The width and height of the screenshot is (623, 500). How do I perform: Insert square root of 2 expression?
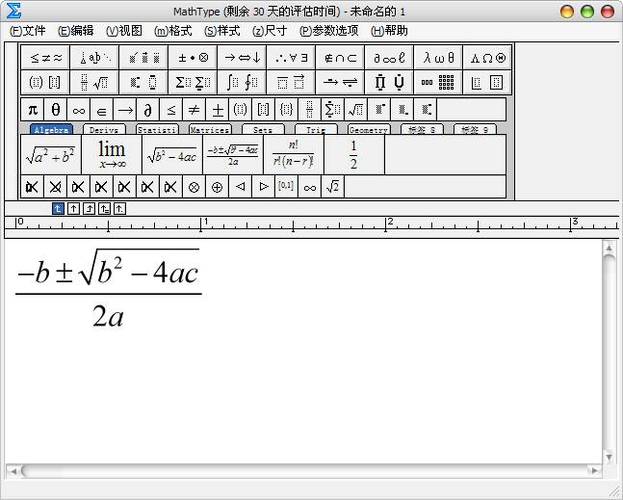tap(333, 186)
